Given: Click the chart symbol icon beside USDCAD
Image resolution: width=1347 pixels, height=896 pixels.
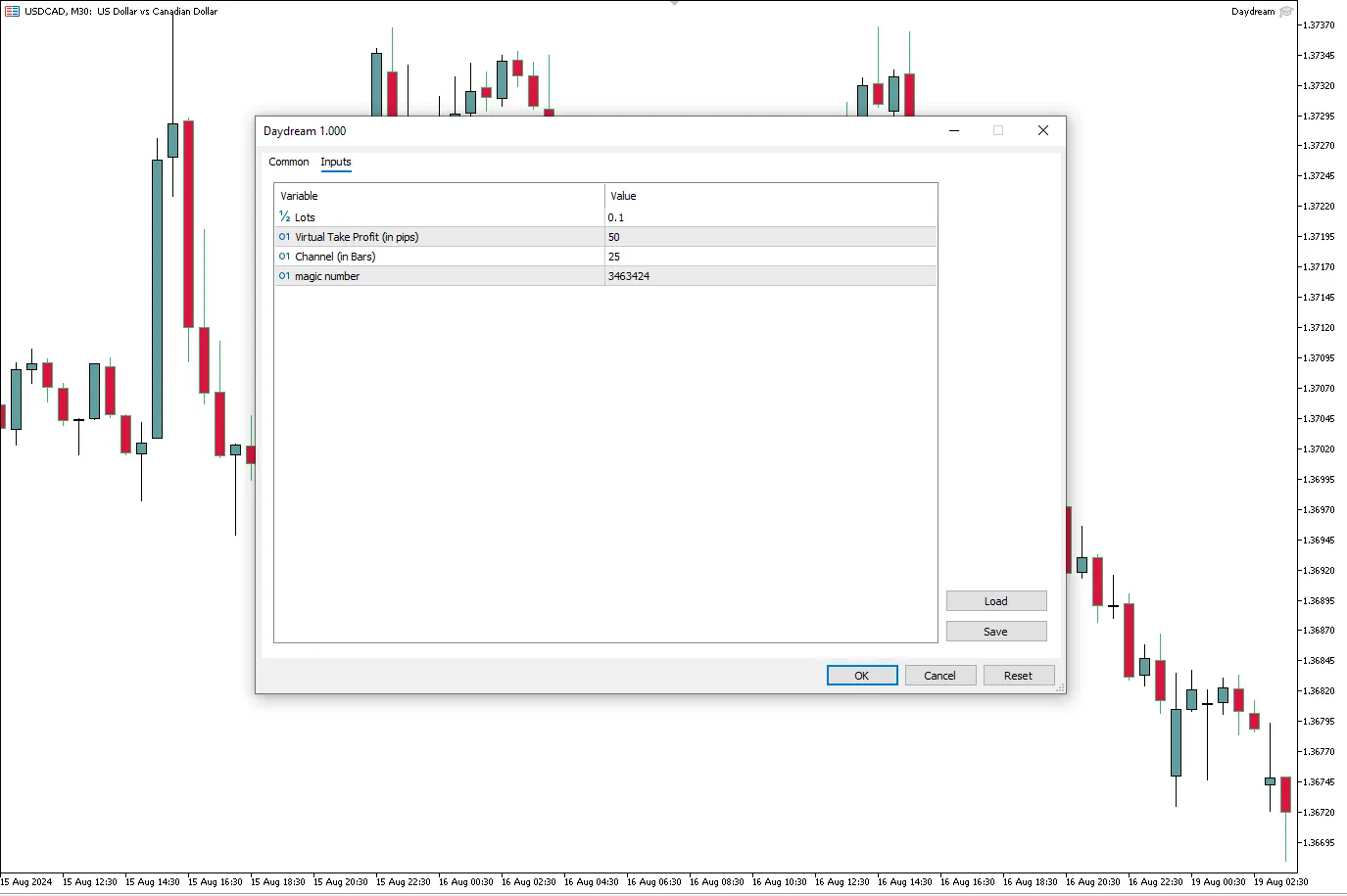Looking at the screenshot, I should (13, 11).
